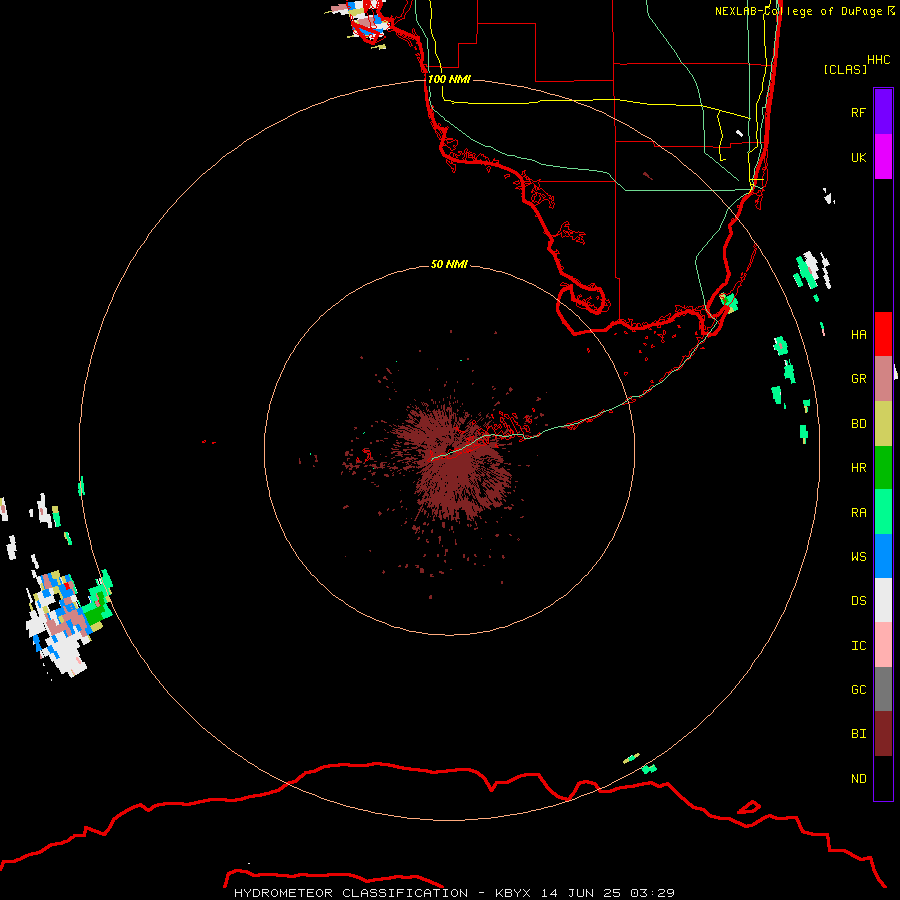Click the KBYX radar site identifier
Screen dimensions: 900x900
coord(513,893)
